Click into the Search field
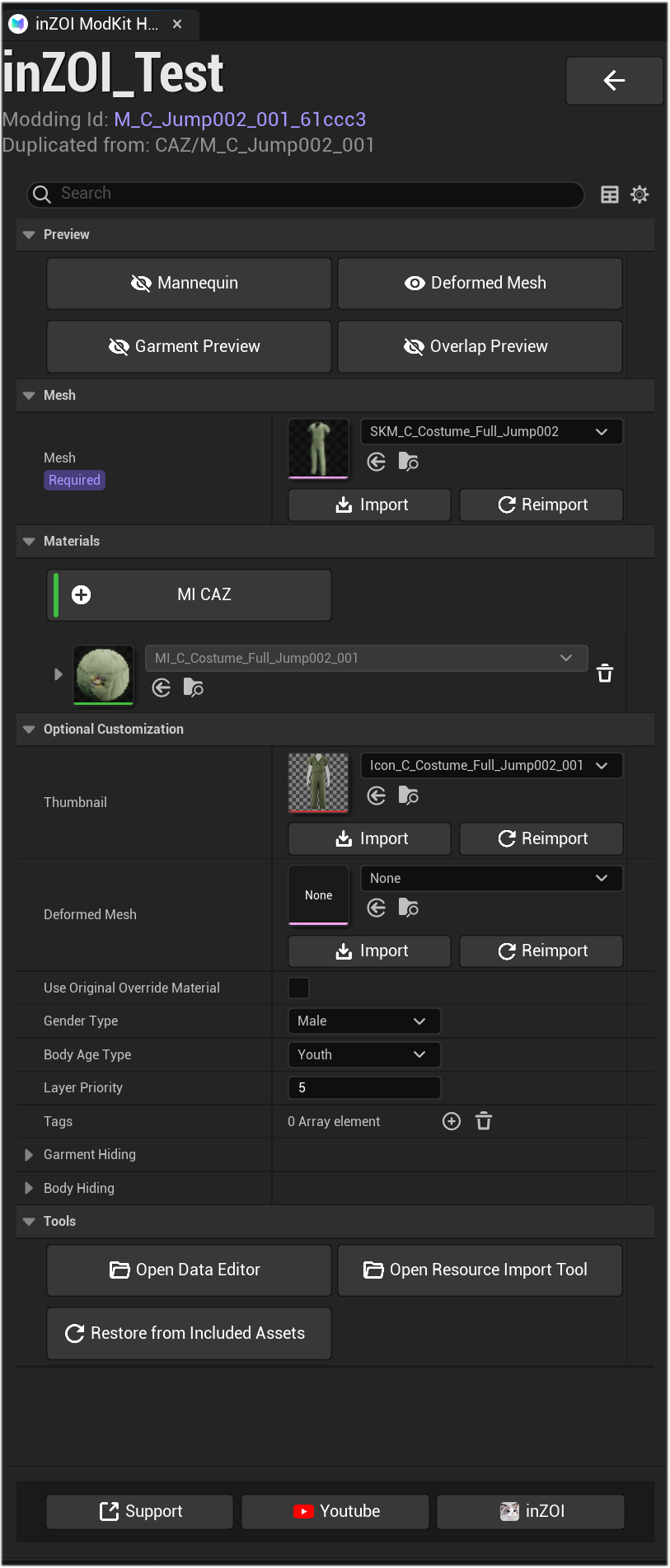The width and height of the screenshot is (670, 1568). point(306,195)
